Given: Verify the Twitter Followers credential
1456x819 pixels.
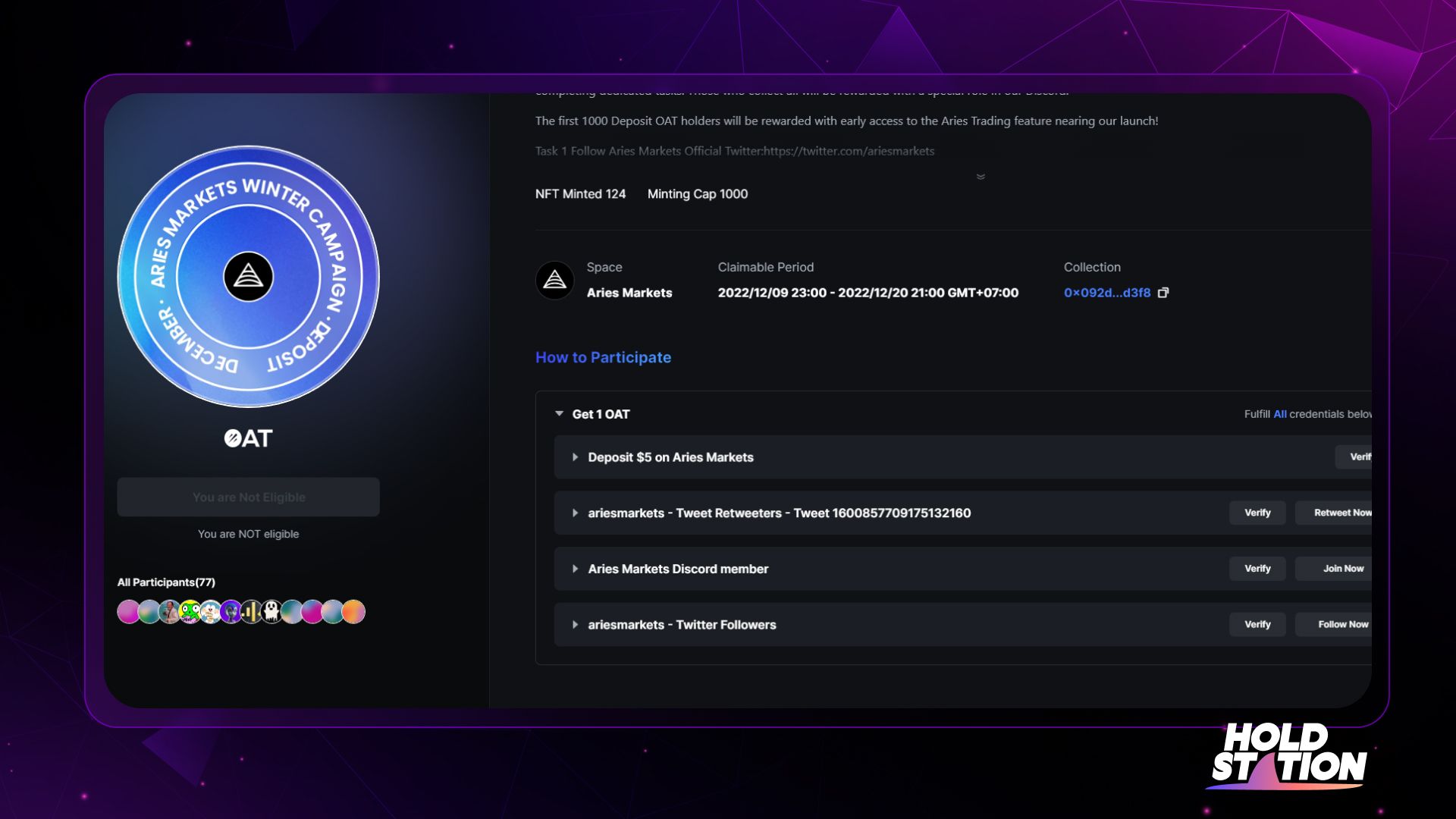Looking at the screenshot, I should click(1257, 624).
